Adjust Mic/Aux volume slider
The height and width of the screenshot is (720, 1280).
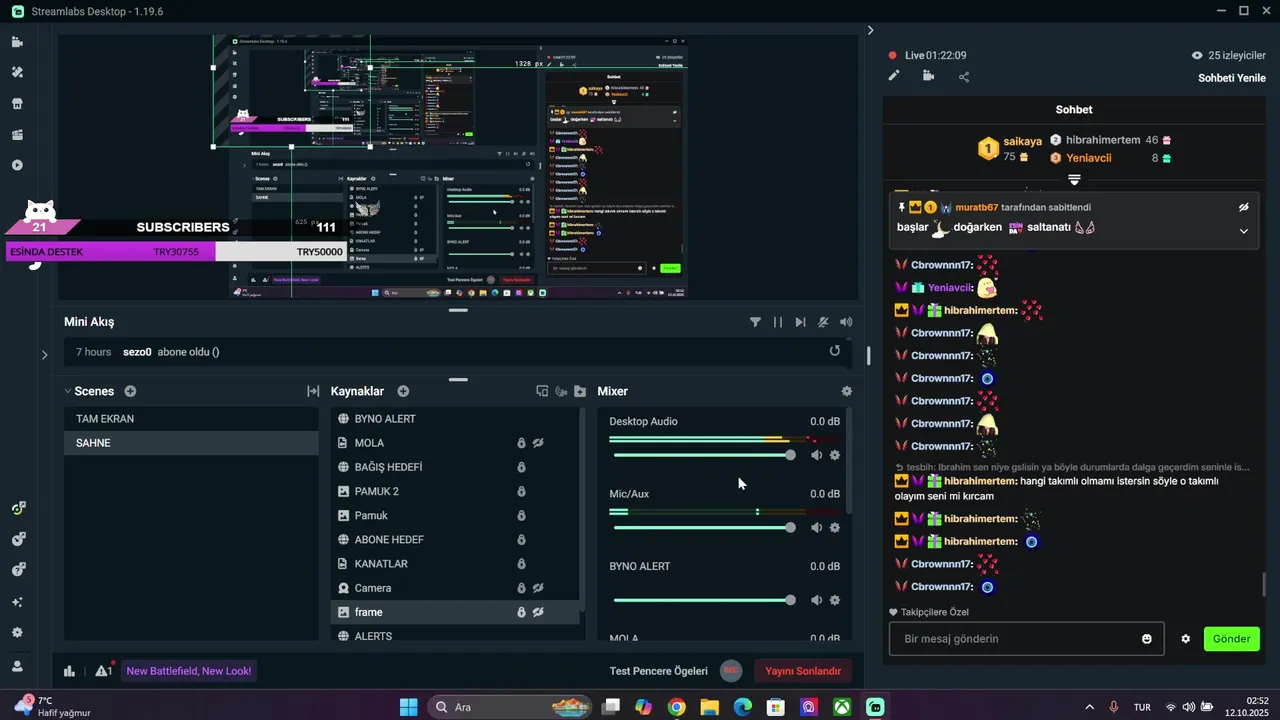coord(702,527)
